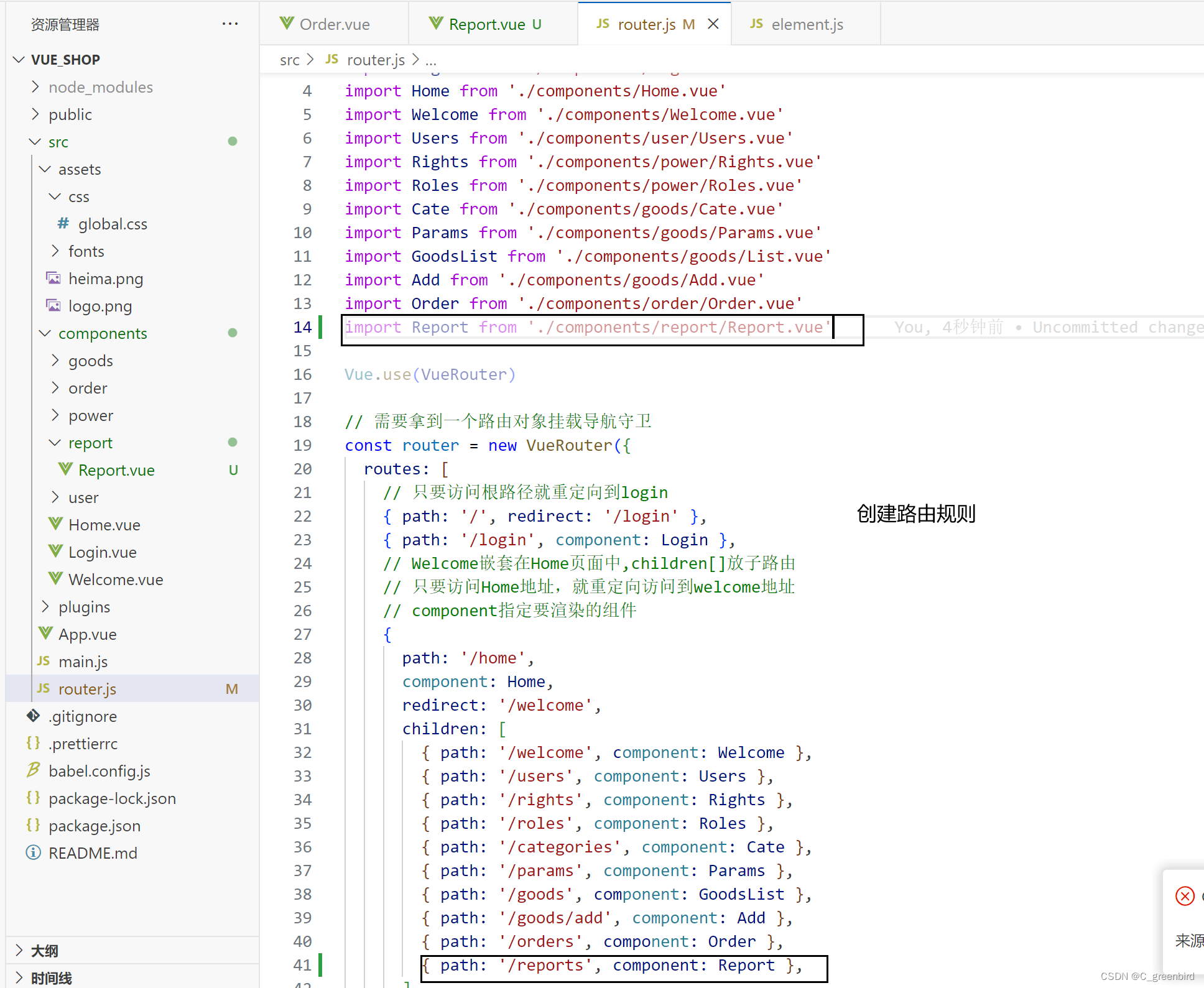The height and width of the screenshot is (988, 1204).
Task: Click the Vue icon beside Login.vue
Action: coord(55,552)
